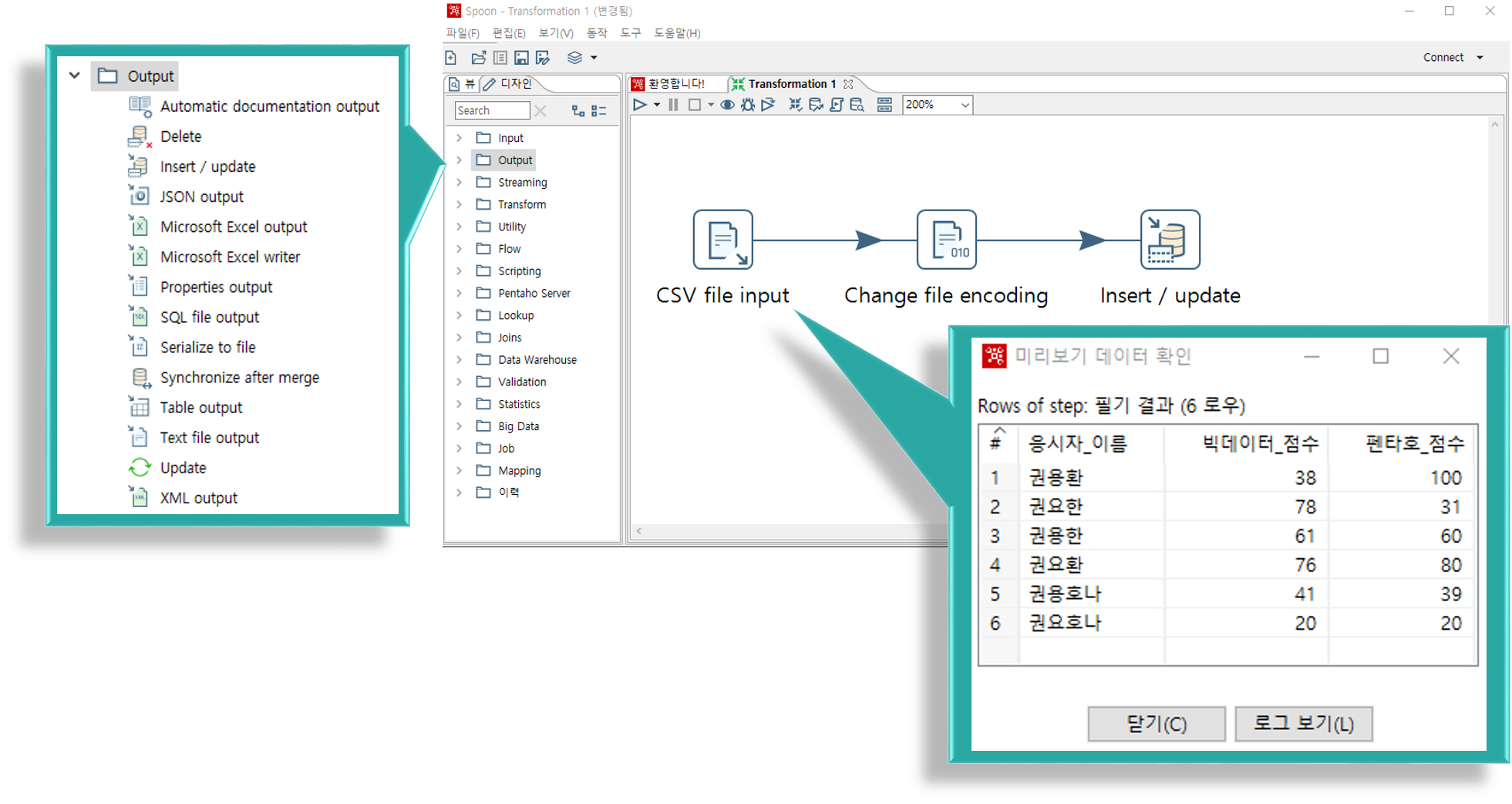Sort by the 빅데이터_점수 column header

1247,444
